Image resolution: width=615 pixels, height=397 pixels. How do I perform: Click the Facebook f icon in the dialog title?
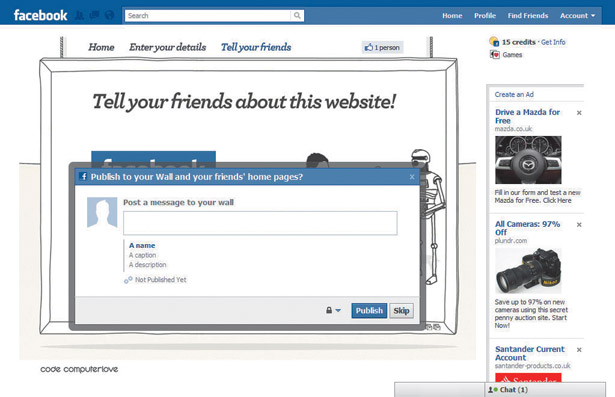(x=83, y=177)
